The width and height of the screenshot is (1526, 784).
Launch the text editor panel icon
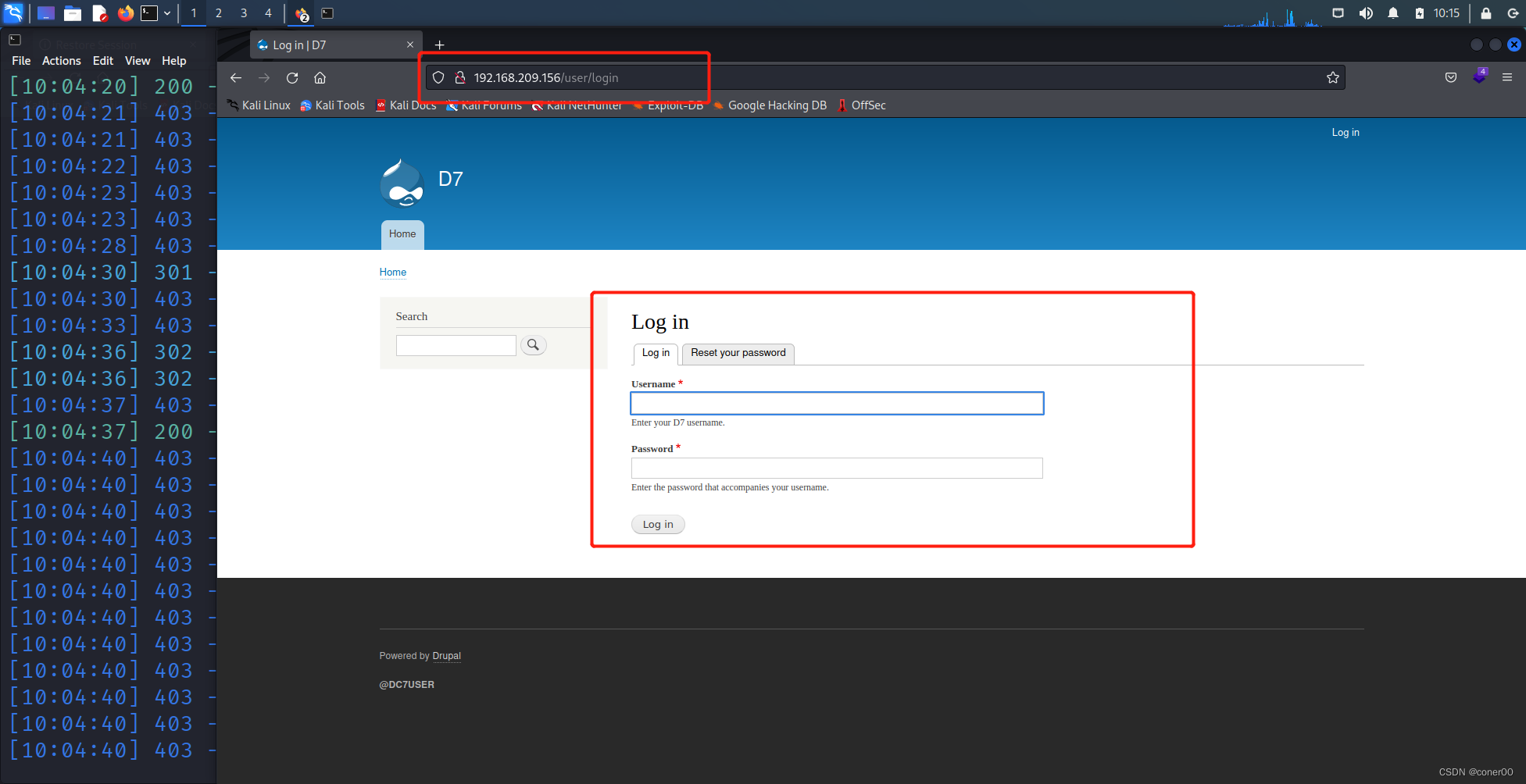[x=99, y=13]
